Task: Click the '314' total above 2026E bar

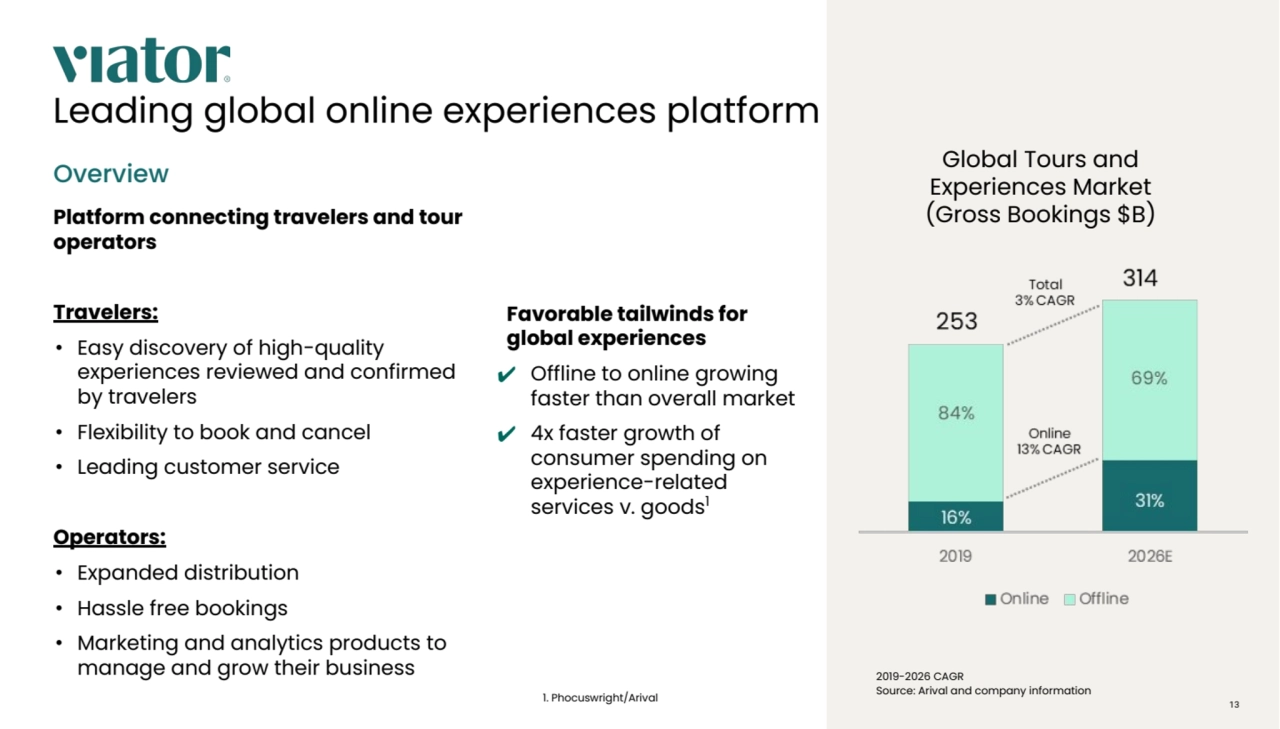Action: point(1140,278)
